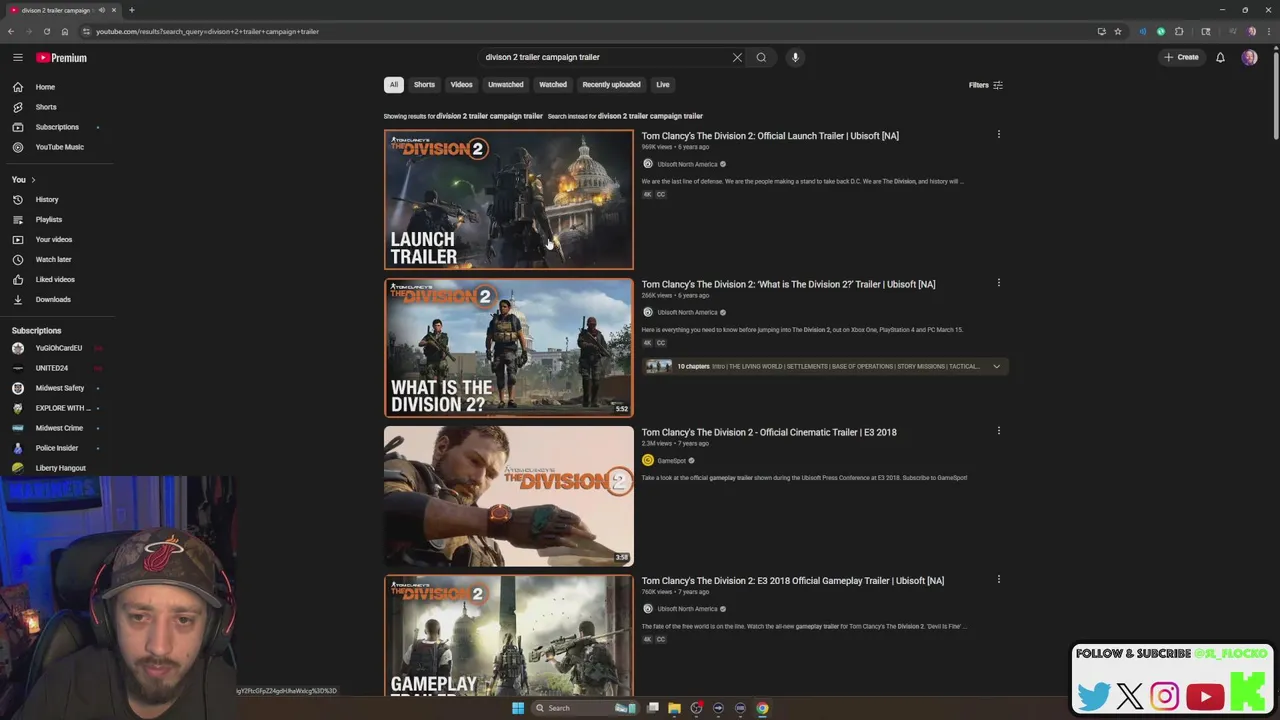Open the notifications bell
The height and width of the screenshot is (720, 1280).
point(1220,58)
